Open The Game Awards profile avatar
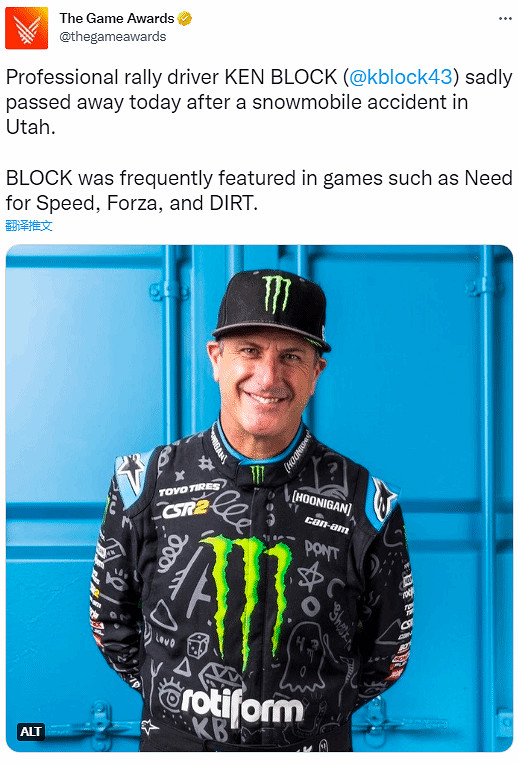 pyautogui.click(x=26, y=28)
